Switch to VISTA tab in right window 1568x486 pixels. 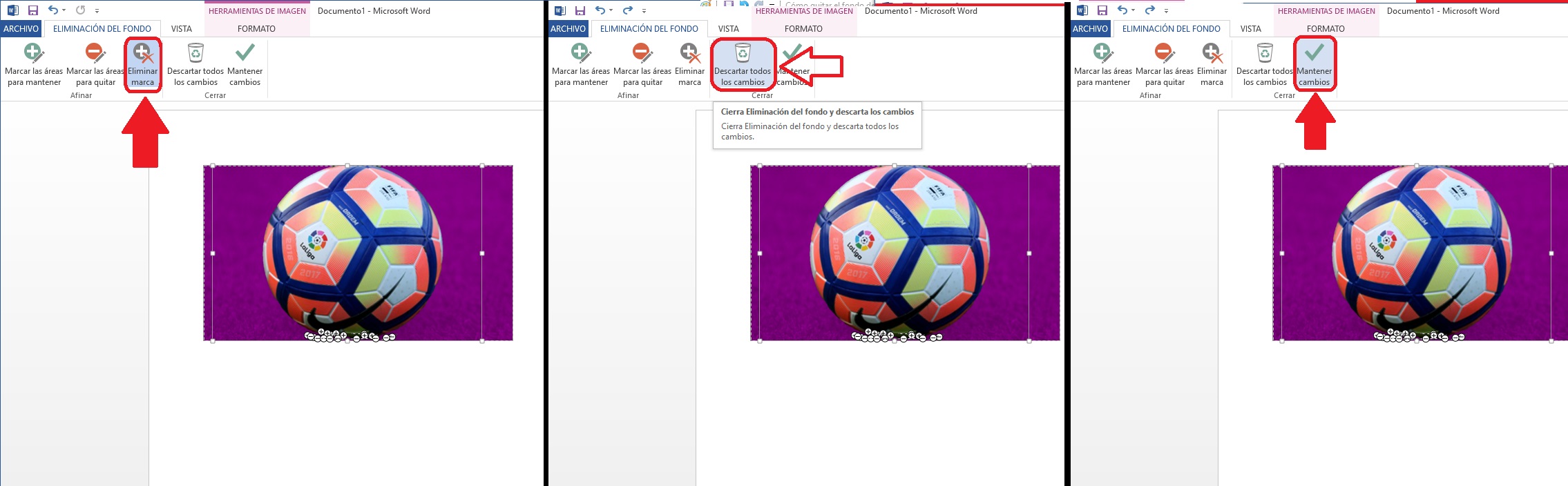point(1251,28)
